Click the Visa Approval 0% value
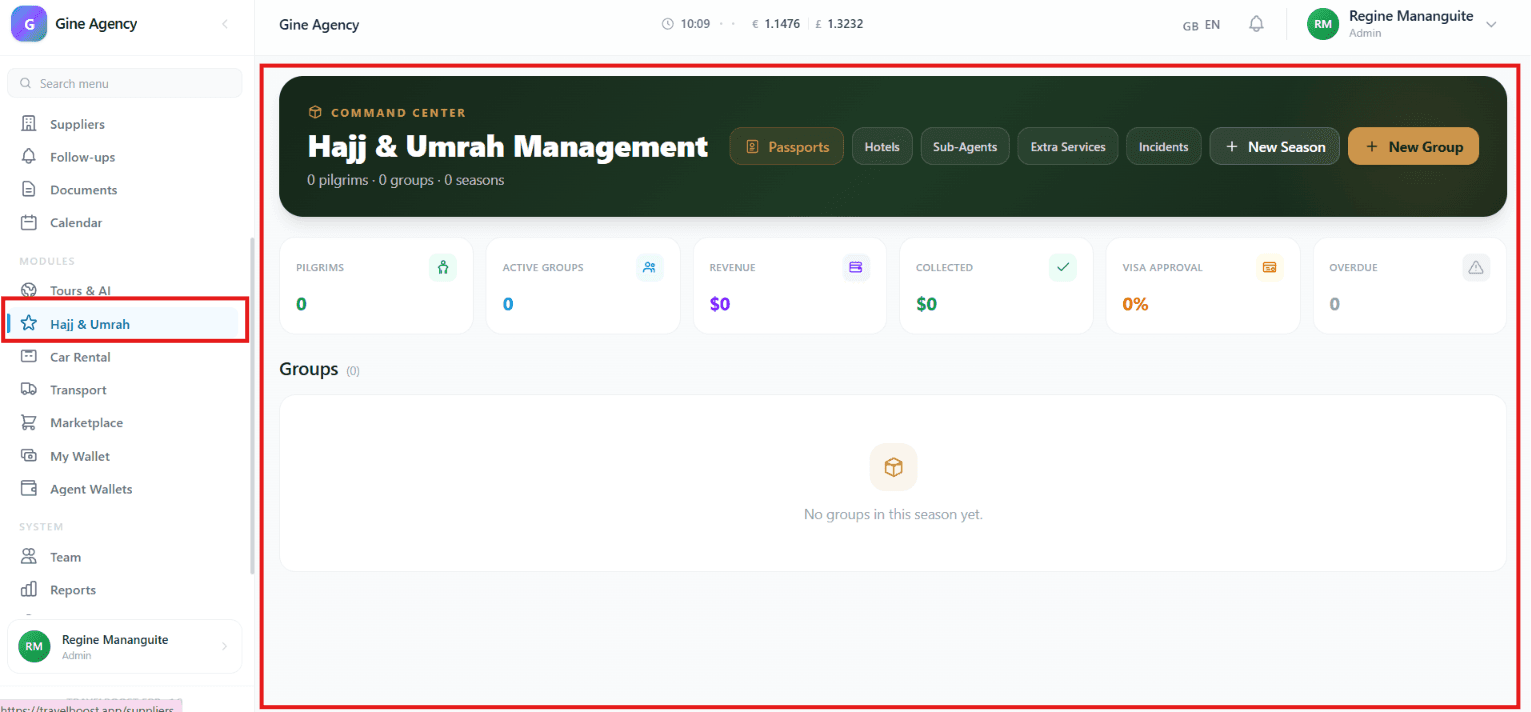This screenshot has width=1531, height=712. [1135, 304]
